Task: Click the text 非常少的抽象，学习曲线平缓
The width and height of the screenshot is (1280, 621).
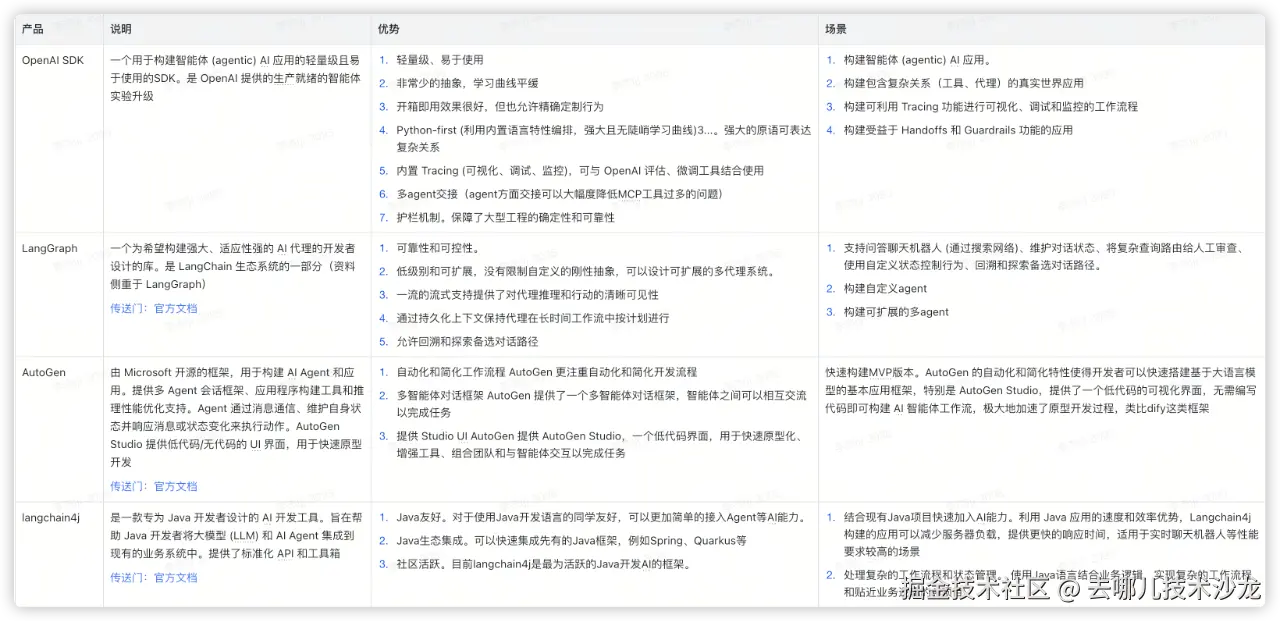Action: [467, 83]
